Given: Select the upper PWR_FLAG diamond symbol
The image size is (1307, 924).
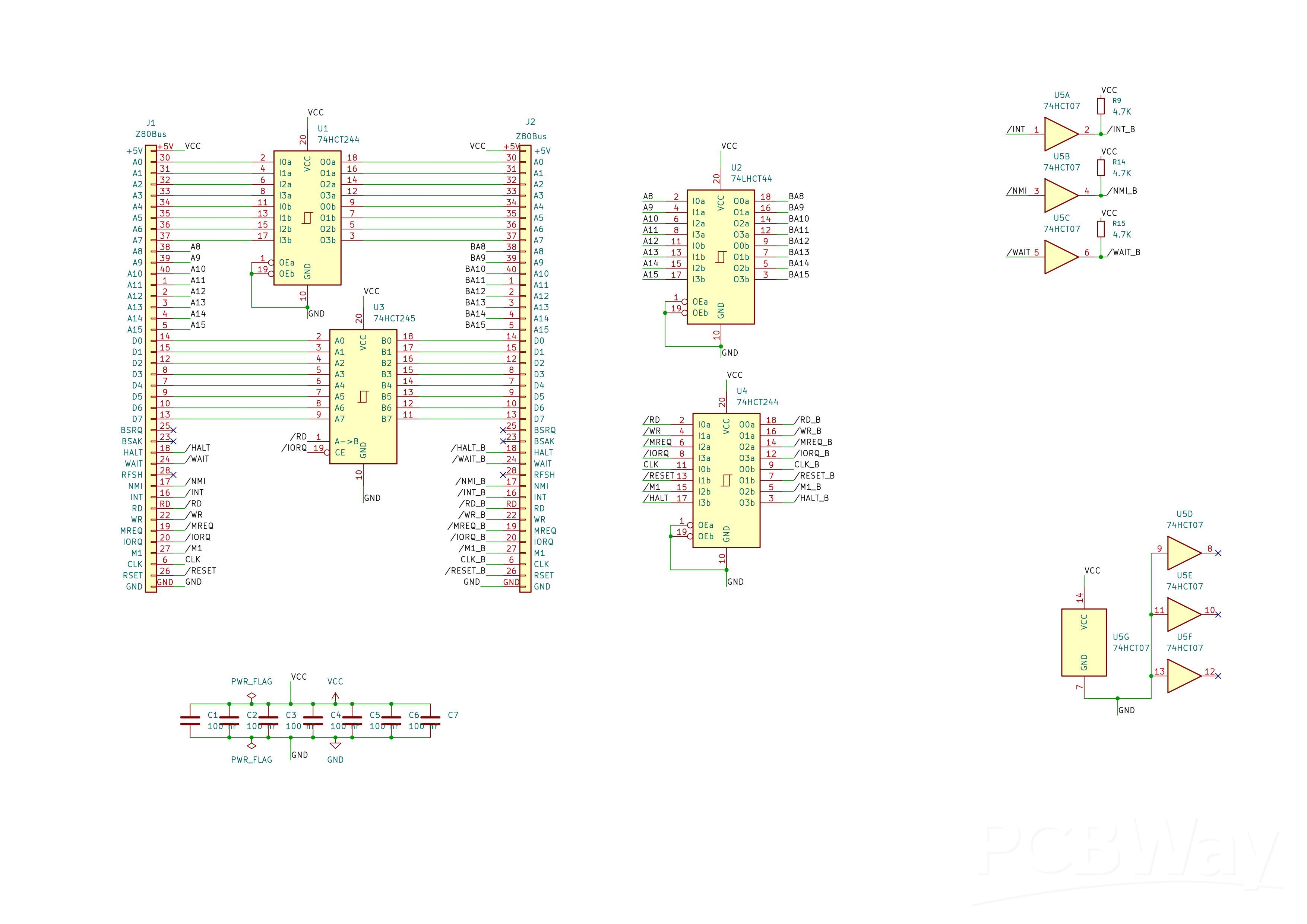Looking at the screenshot, I should (251, 696).
